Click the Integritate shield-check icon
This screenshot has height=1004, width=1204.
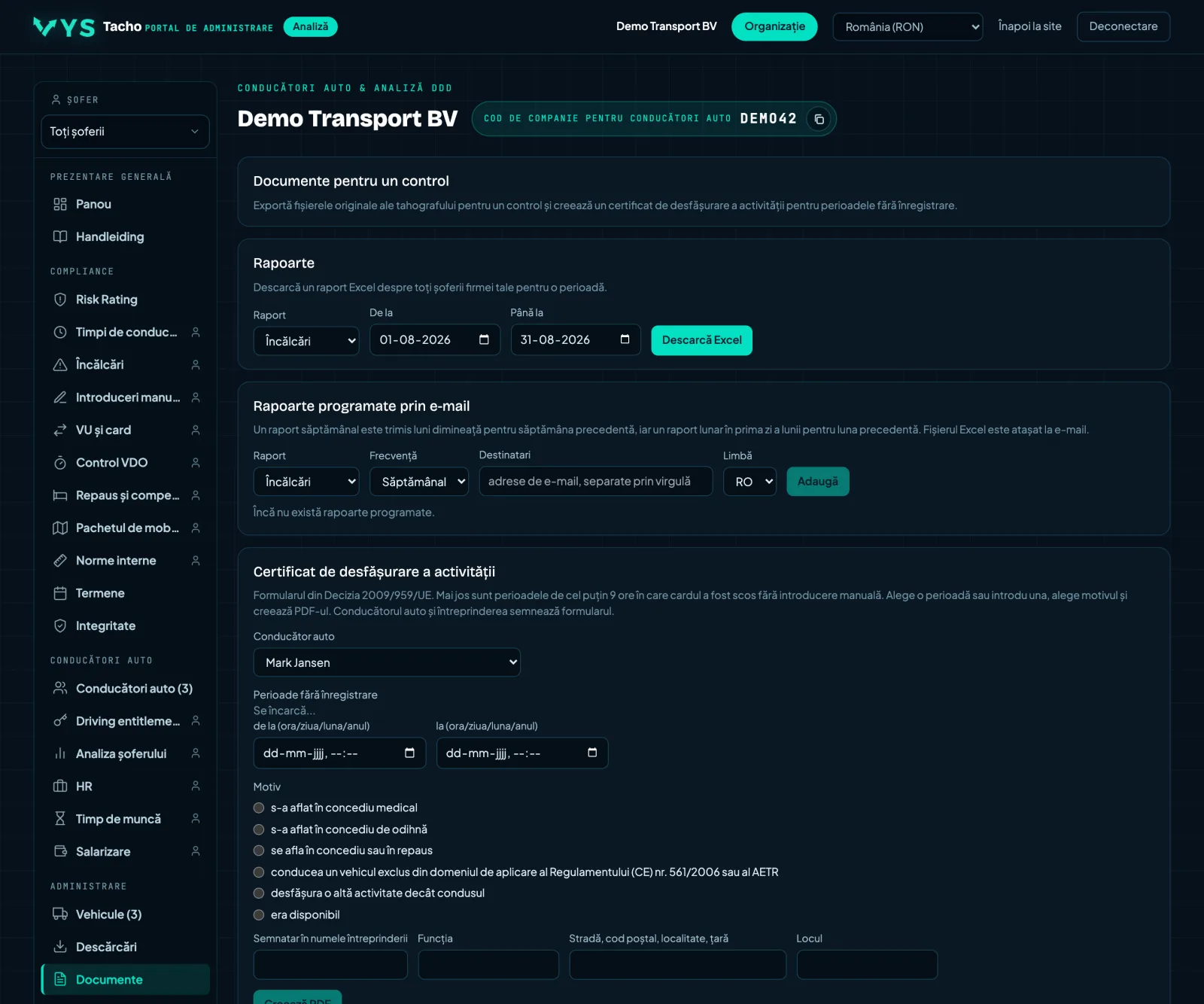pyautogui.click(x=60, y=625)
